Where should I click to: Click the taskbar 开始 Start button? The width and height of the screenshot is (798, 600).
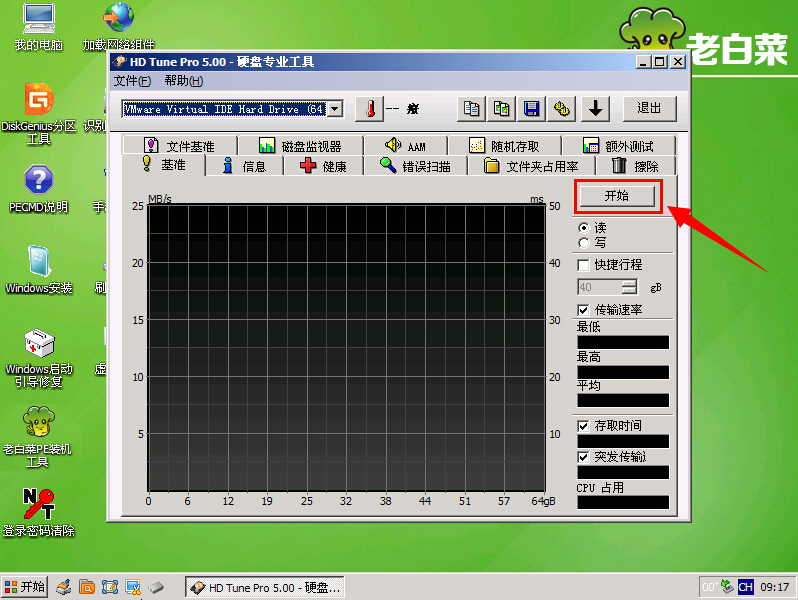pyautogui.click(x=24, y=587)
